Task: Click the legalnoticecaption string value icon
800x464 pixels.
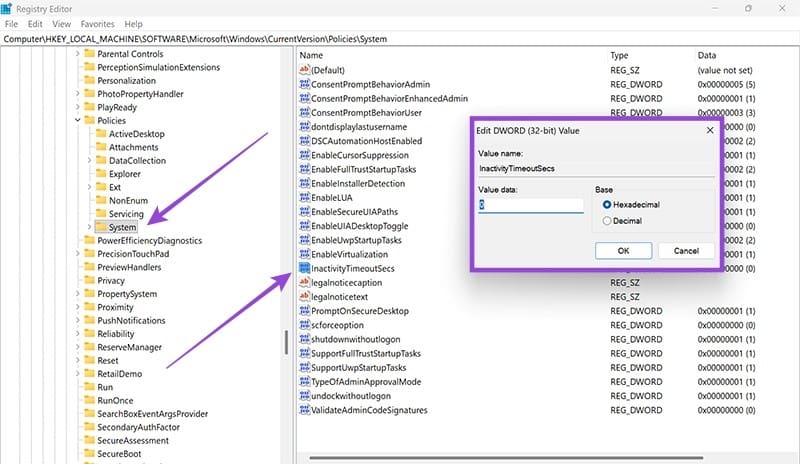Action: pos(304,283)
